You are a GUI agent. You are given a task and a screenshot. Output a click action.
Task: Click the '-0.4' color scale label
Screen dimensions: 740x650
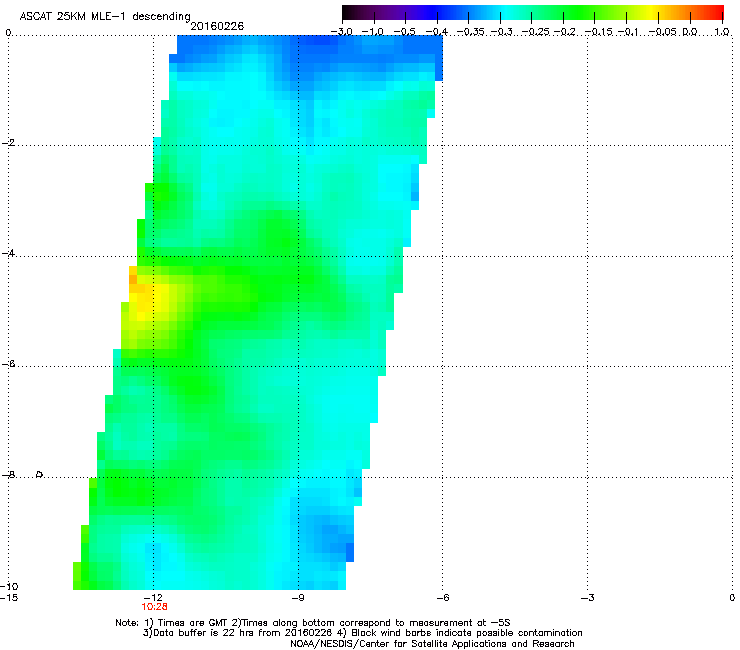[437, 32]
